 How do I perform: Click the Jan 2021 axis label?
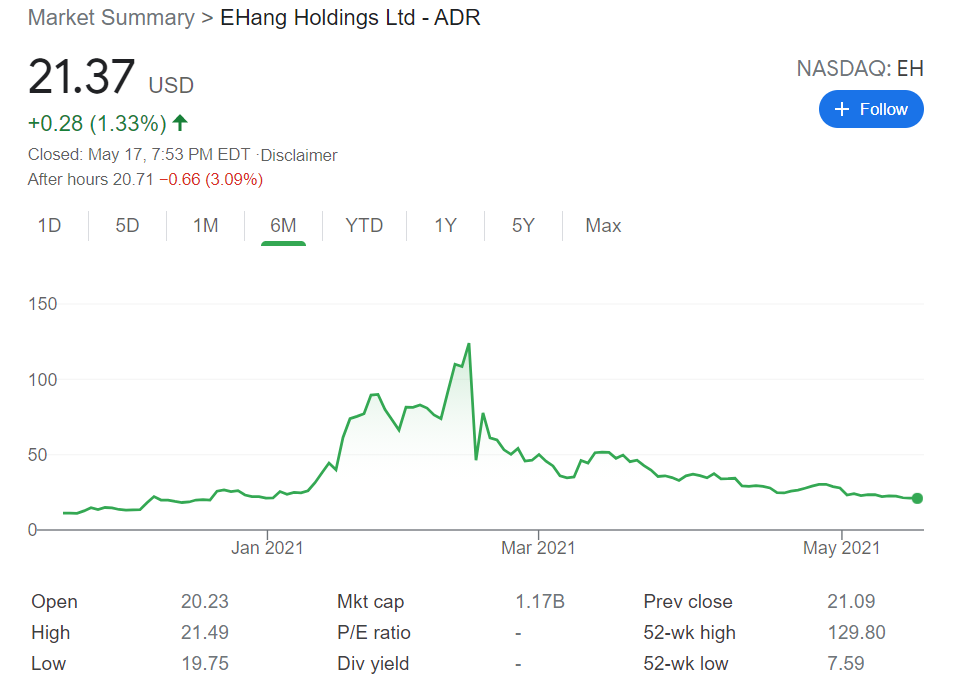coord(267,548)
